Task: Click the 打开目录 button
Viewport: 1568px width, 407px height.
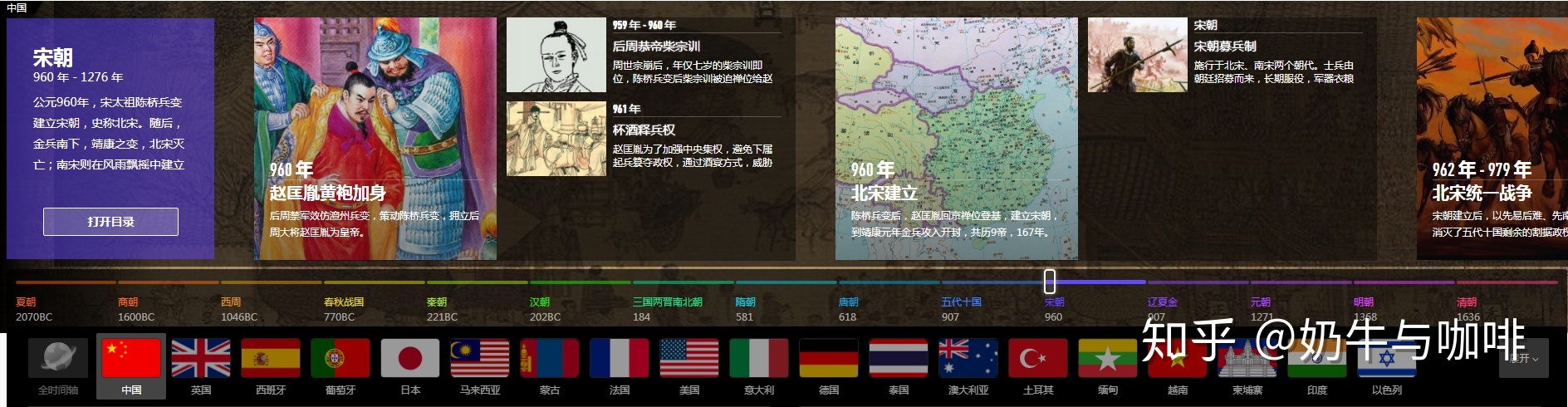Action: tap(110, 222)
